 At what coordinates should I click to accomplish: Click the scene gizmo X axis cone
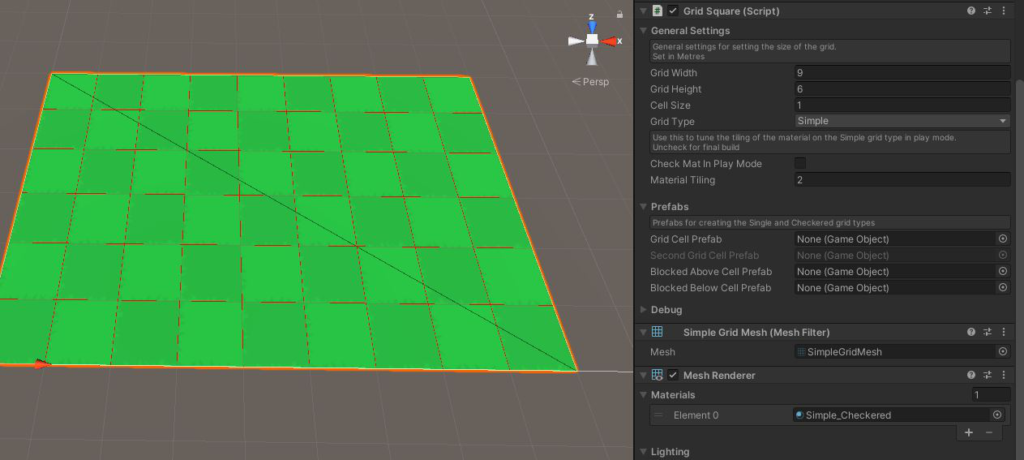610,41
